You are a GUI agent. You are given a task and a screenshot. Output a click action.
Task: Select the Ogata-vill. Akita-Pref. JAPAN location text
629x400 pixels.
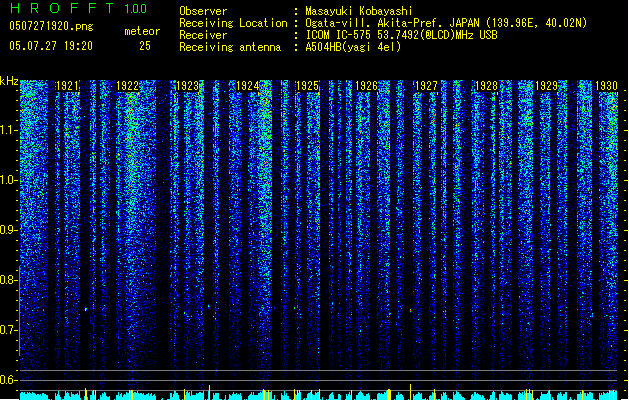tap(446, 23)
